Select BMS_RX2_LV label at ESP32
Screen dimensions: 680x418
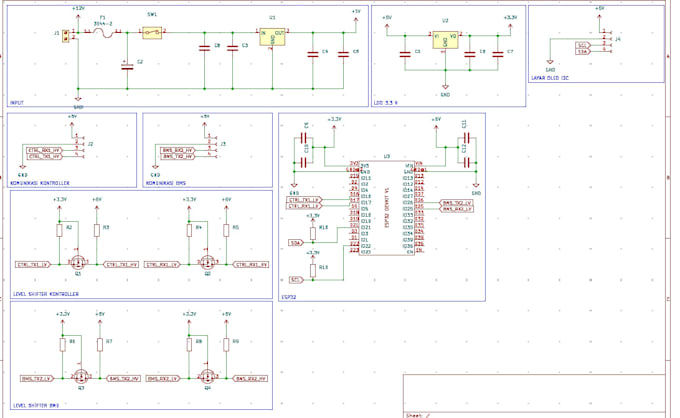pos(457,209)
